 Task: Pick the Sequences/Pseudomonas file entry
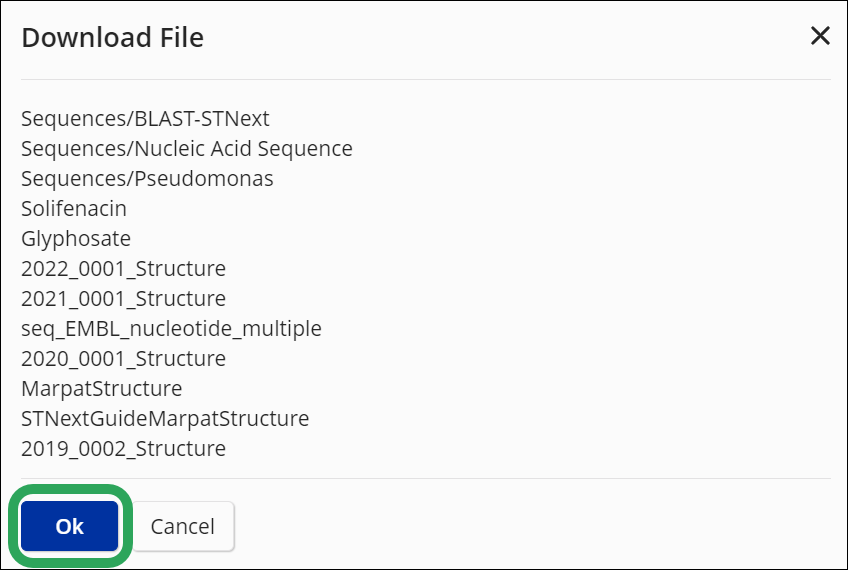click(147, 179)
